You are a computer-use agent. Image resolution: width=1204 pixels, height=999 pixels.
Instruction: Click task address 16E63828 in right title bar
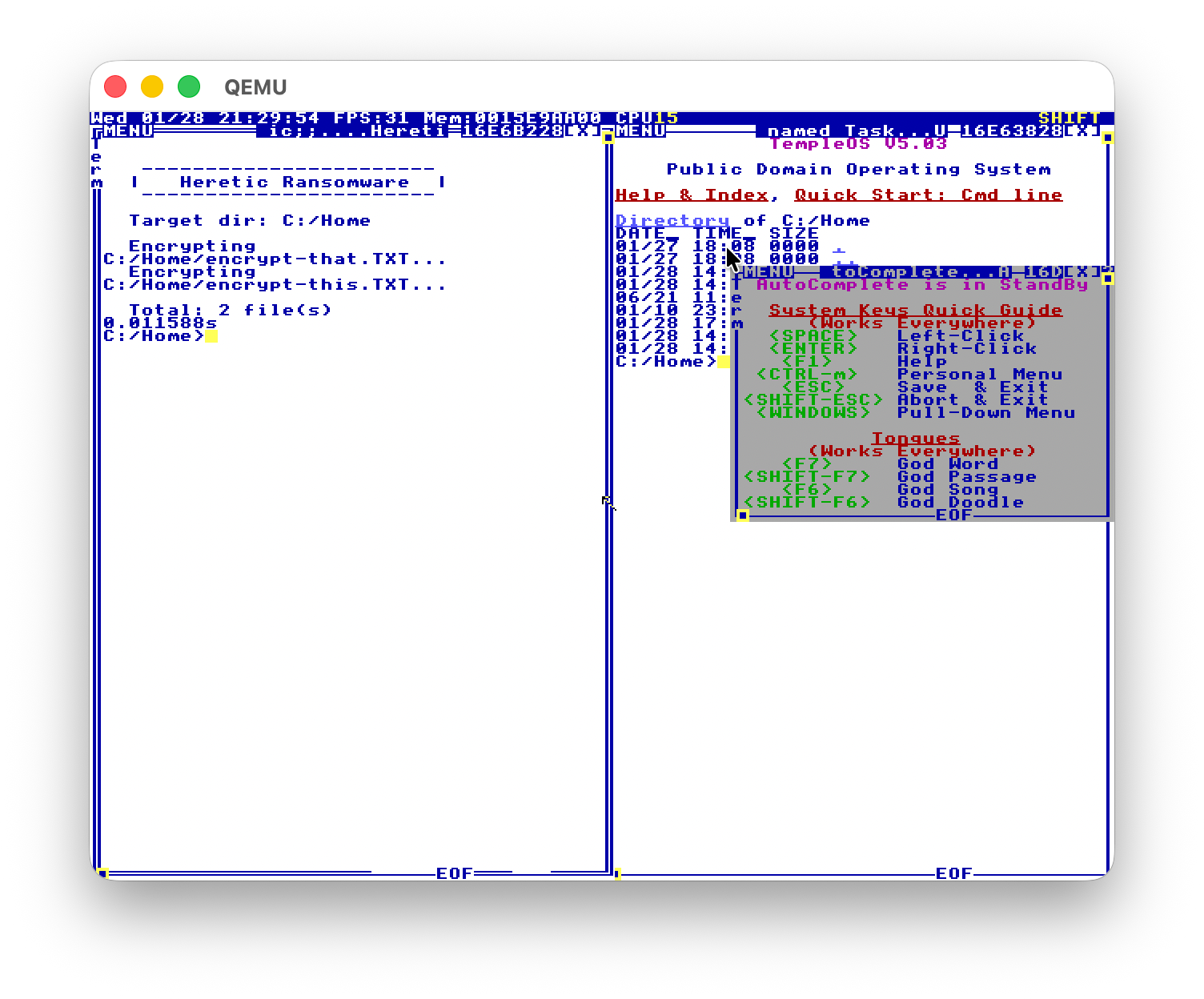pyautogui.click(x=1012, y=131)
